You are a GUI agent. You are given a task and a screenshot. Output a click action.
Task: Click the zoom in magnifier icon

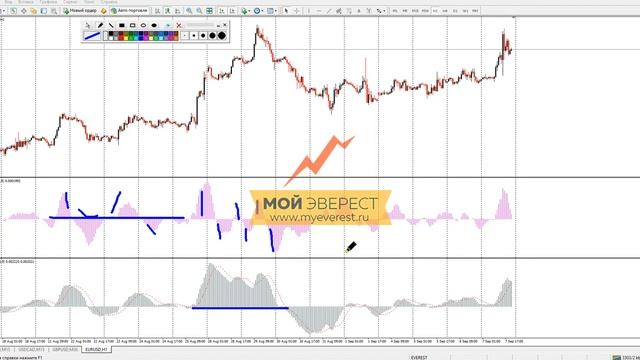point(189,11)
